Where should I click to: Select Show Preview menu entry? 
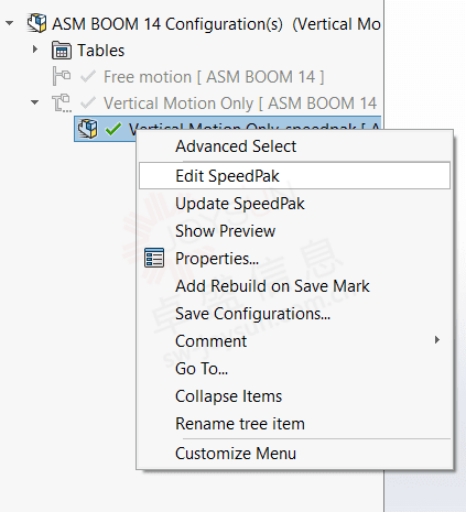point(225,231)
